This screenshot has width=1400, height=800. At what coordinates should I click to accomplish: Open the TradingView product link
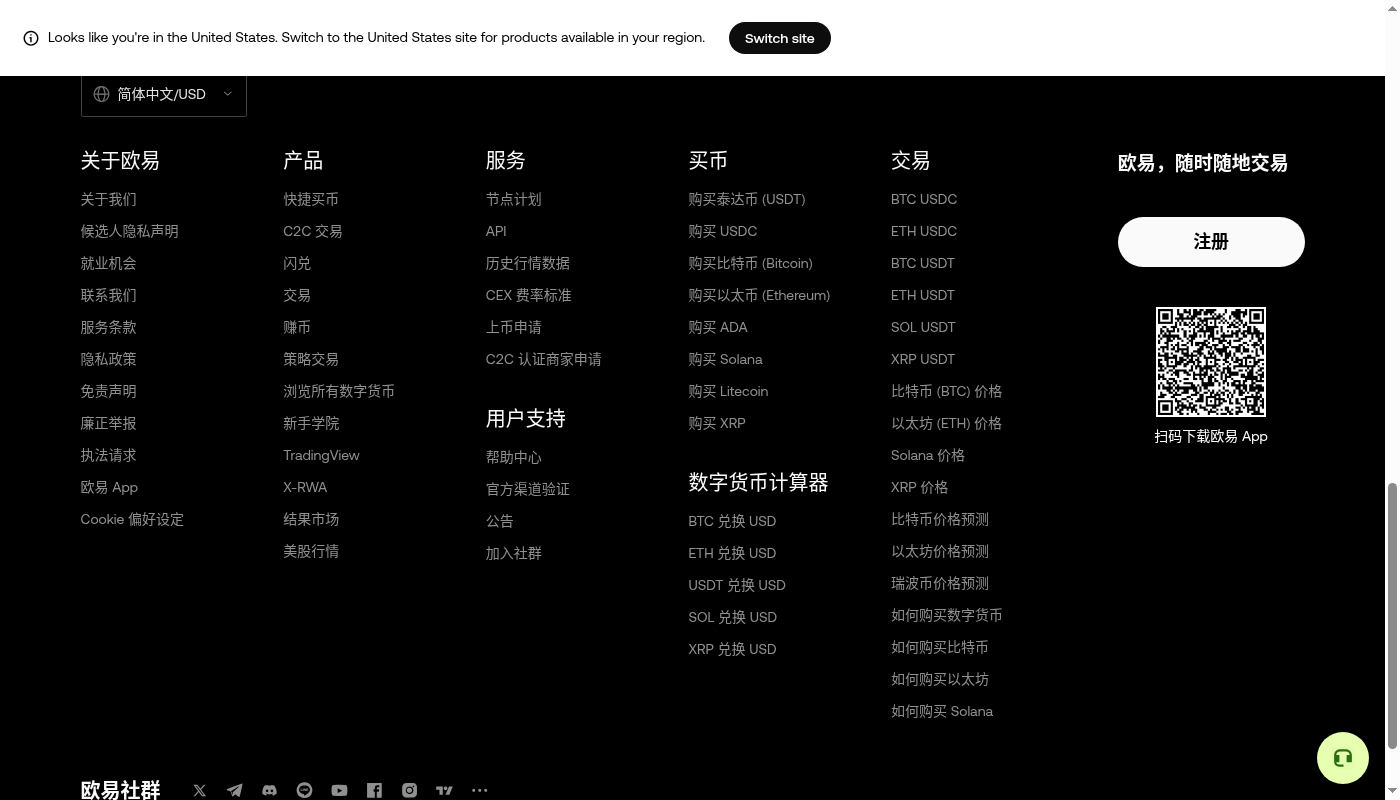pyautogui.click(x=321, y=455)
